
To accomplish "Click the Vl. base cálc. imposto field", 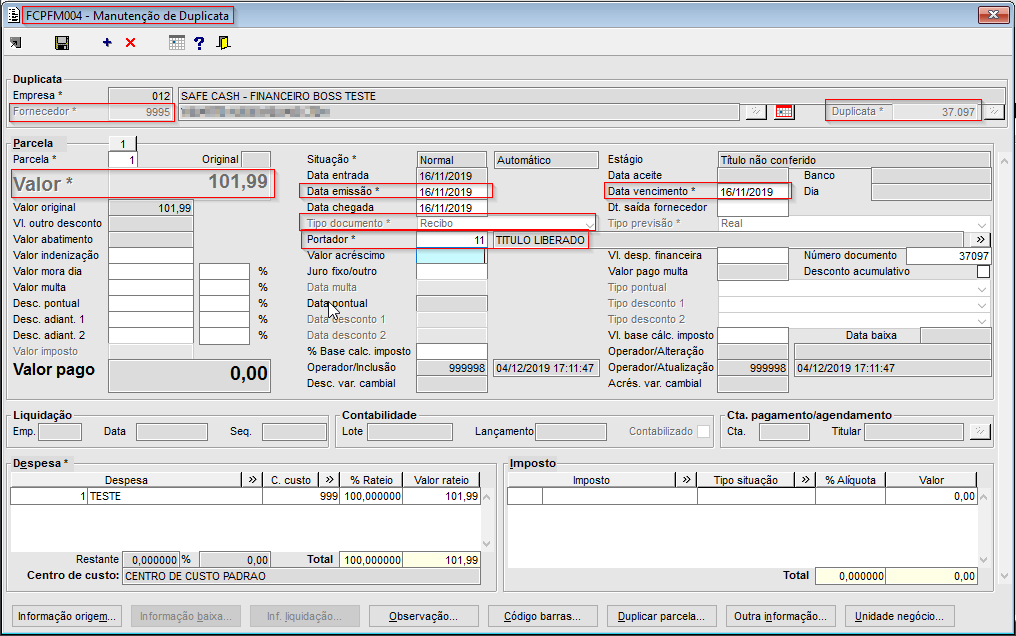I will coord(753,335).
